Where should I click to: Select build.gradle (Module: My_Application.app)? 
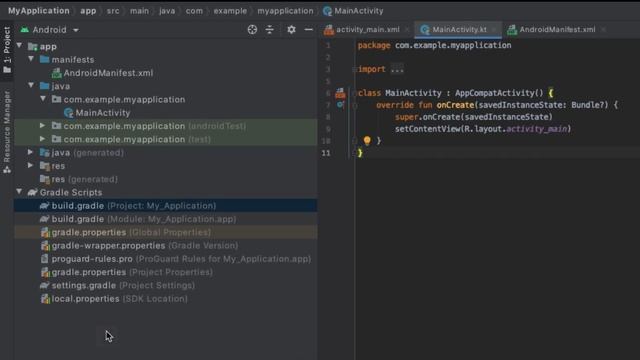166,219
